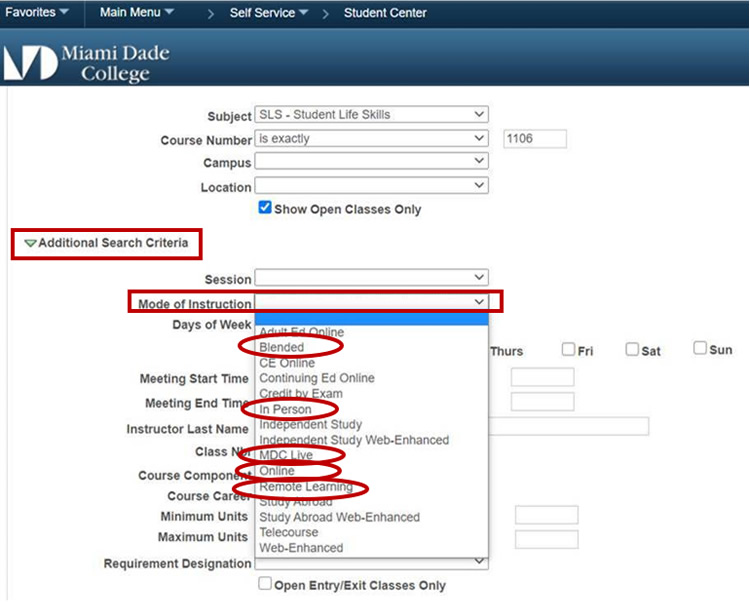Select the blank highlighted option in list

372,319
